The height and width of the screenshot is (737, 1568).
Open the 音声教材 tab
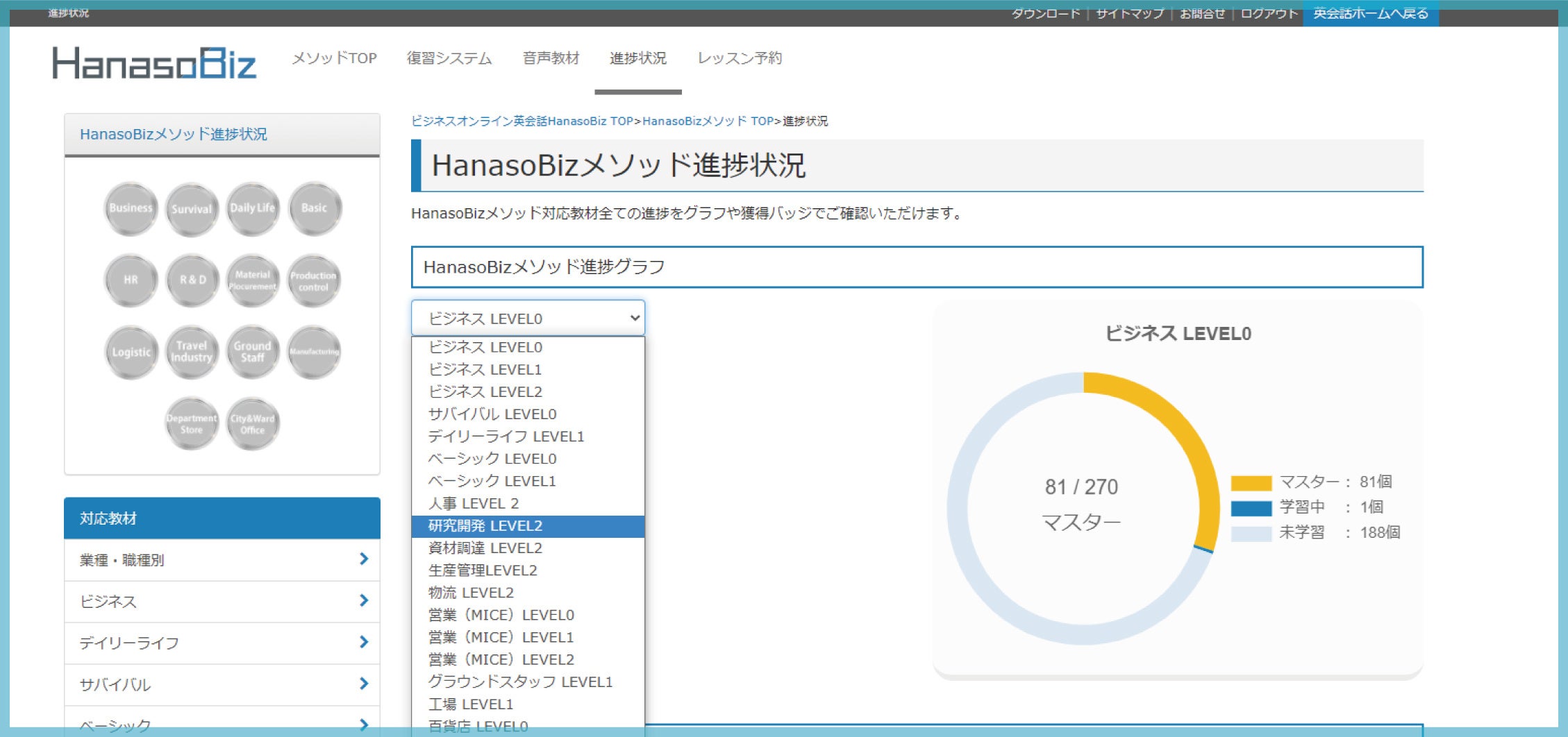tap(551, 58)
